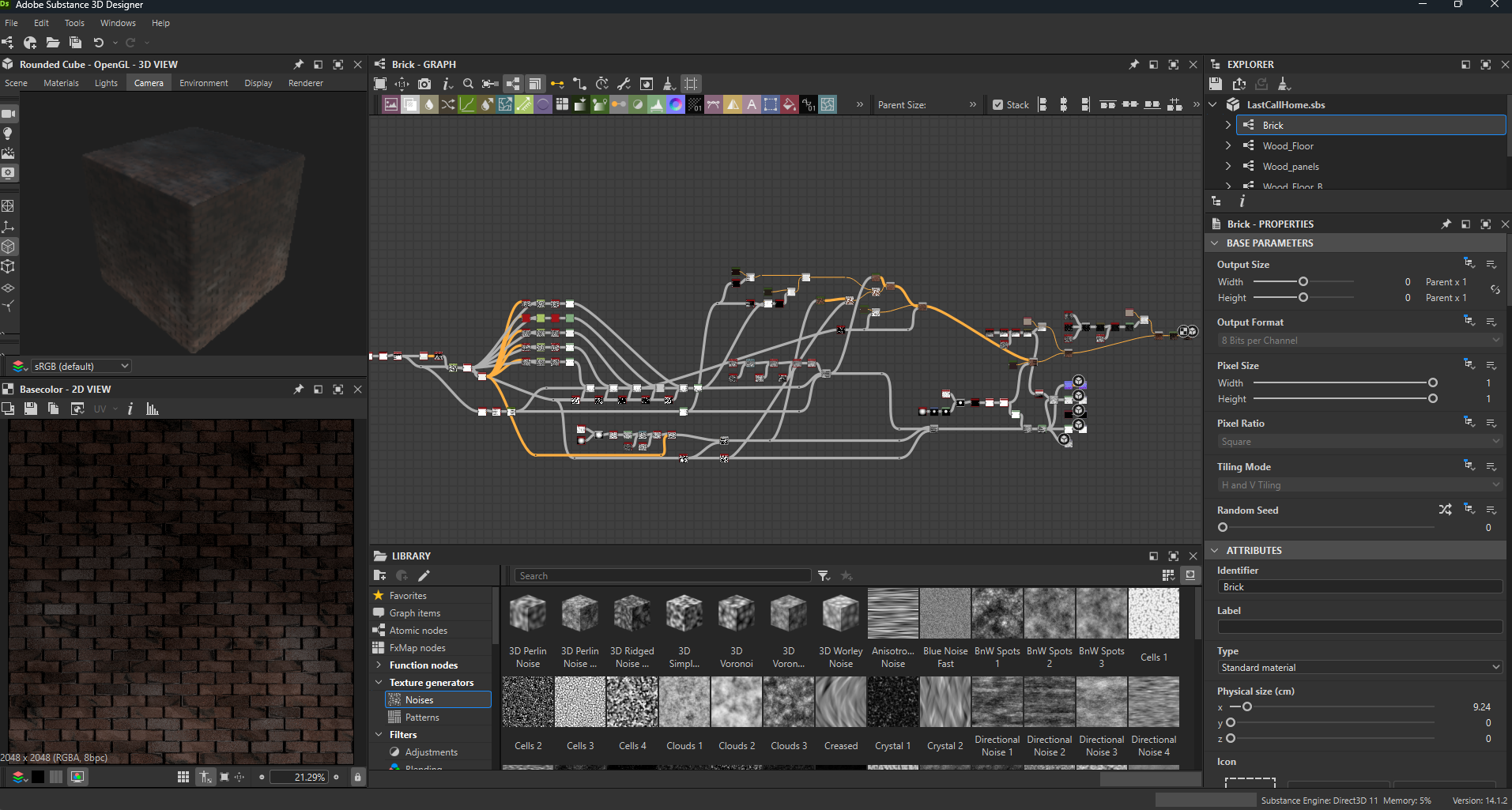Open the Windows menu
The image size is (1512, 810).
coord(118,23)
